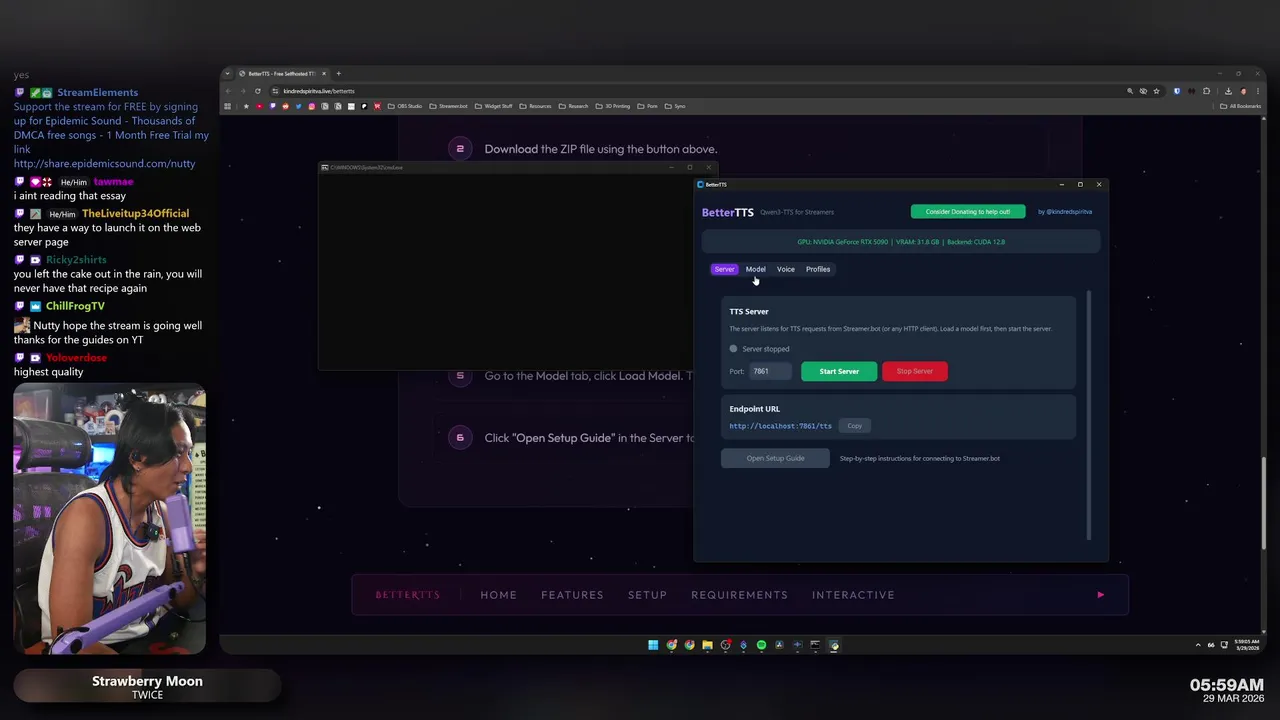The width and height of the screenshot is (1280, 720).
Task: Go to FEATURES in the website nav bar
Action: click(x=572, y=595)
